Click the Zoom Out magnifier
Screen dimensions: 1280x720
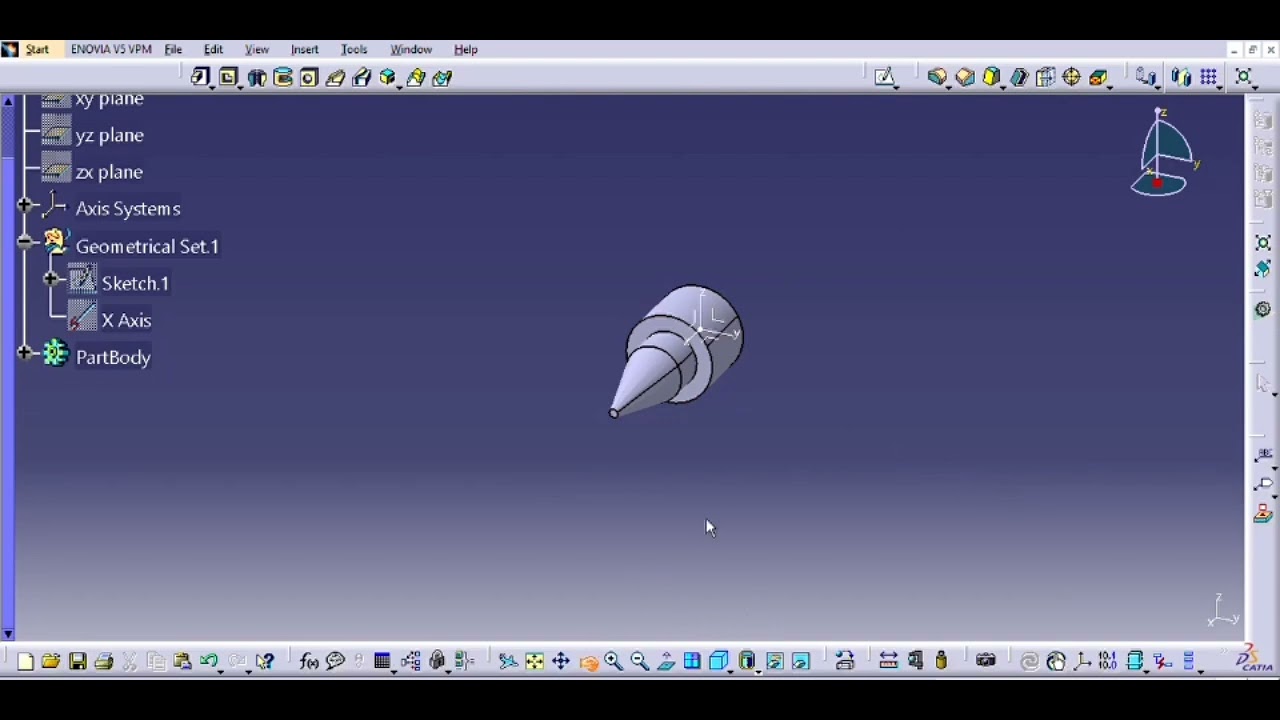coord(640,661)
